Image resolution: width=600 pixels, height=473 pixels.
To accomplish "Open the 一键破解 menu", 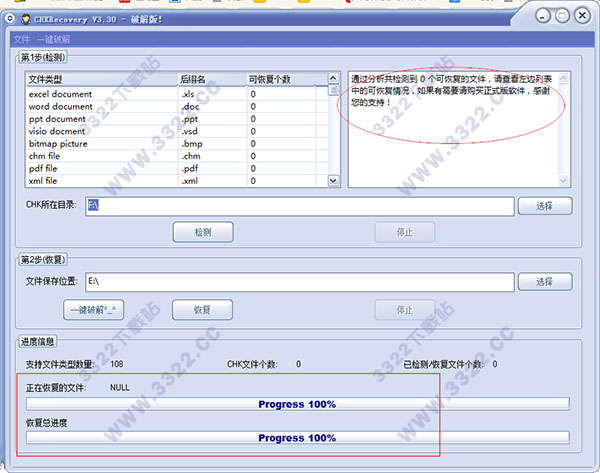I will 54,39.
